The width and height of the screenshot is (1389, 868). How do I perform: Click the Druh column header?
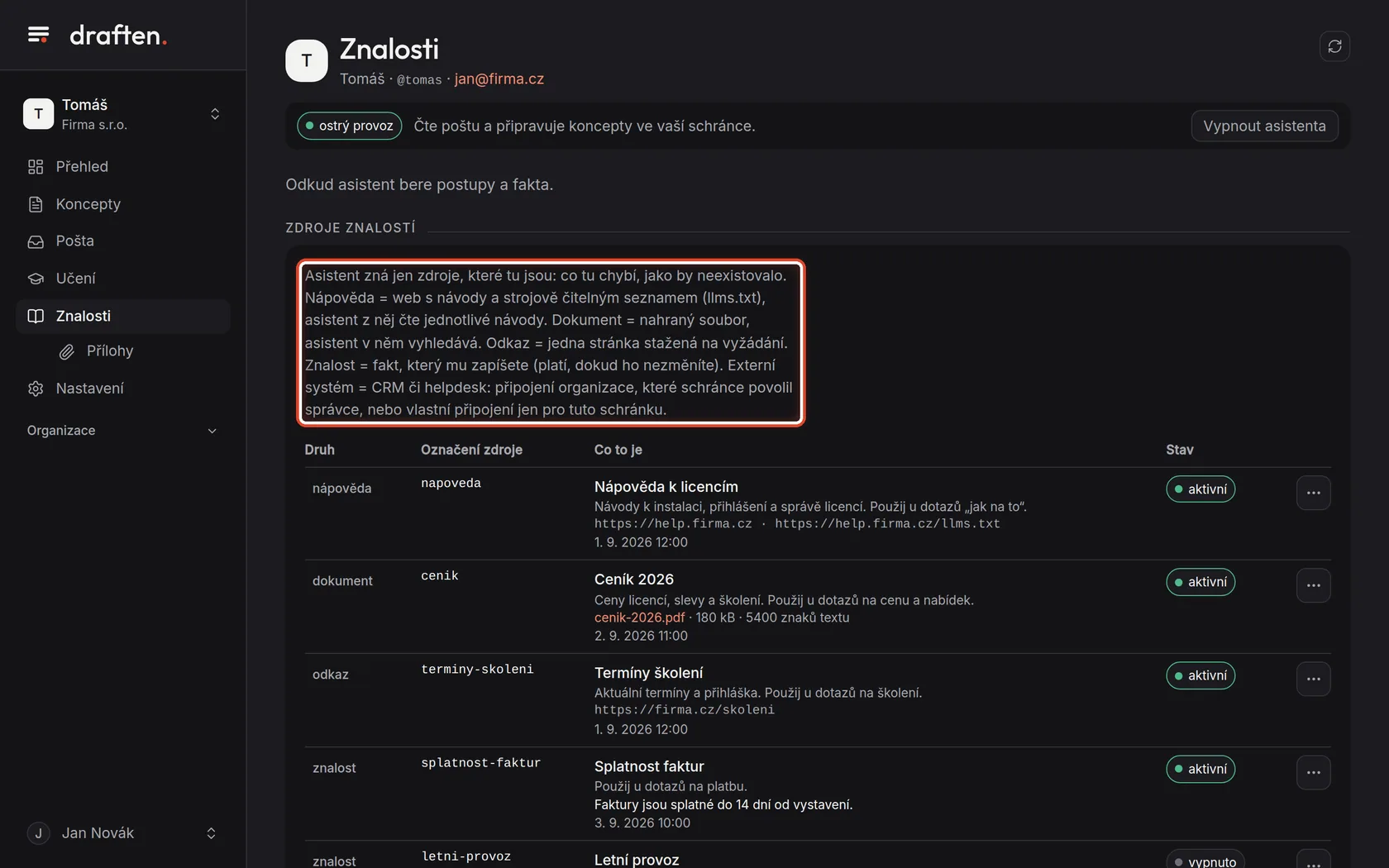coord(319,450)
